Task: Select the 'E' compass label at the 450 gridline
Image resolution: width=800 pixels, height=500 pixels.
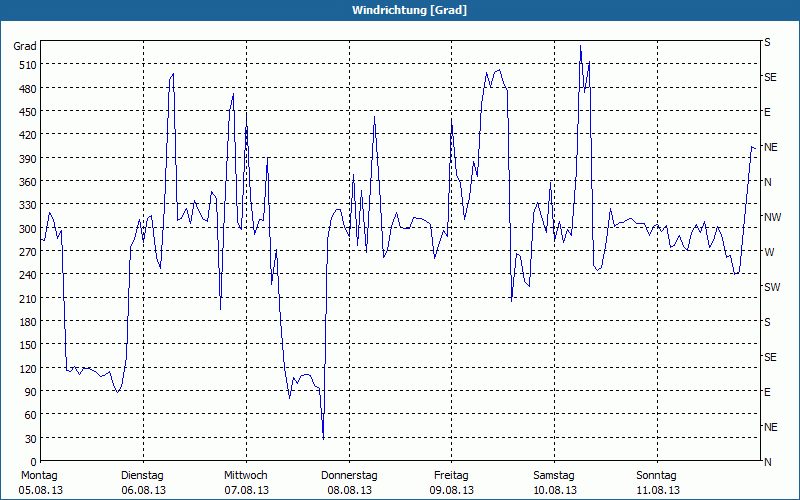Action: [767, 112]
